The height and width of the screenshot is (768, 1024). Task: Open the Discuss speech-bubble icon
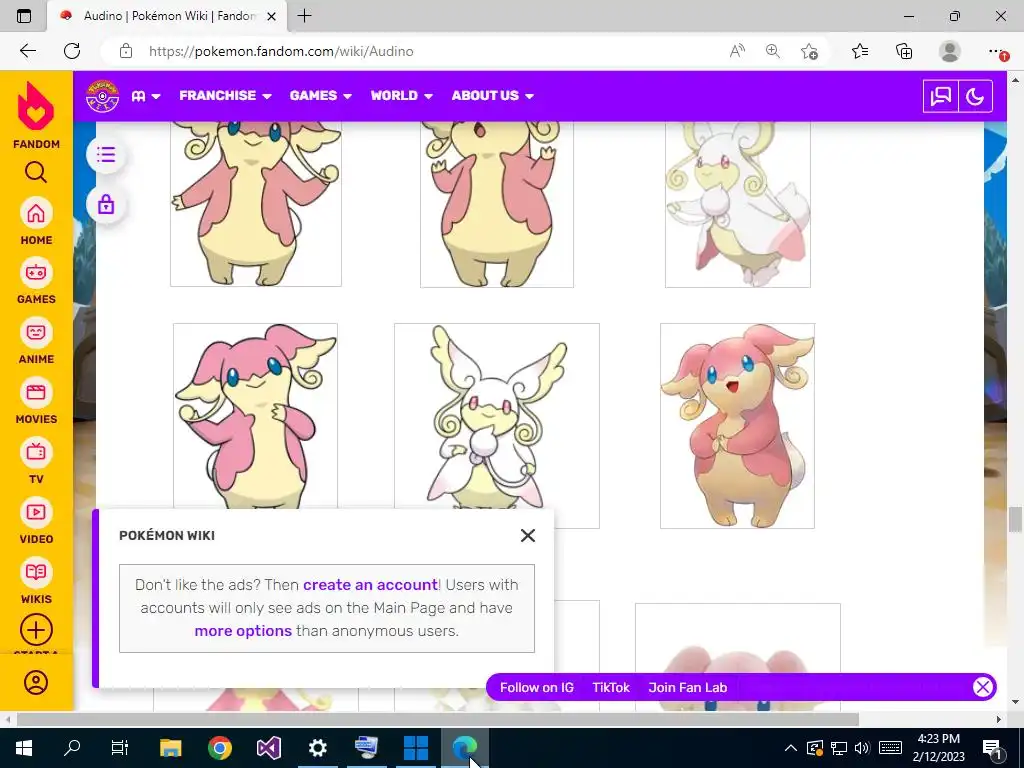point(940,97)
